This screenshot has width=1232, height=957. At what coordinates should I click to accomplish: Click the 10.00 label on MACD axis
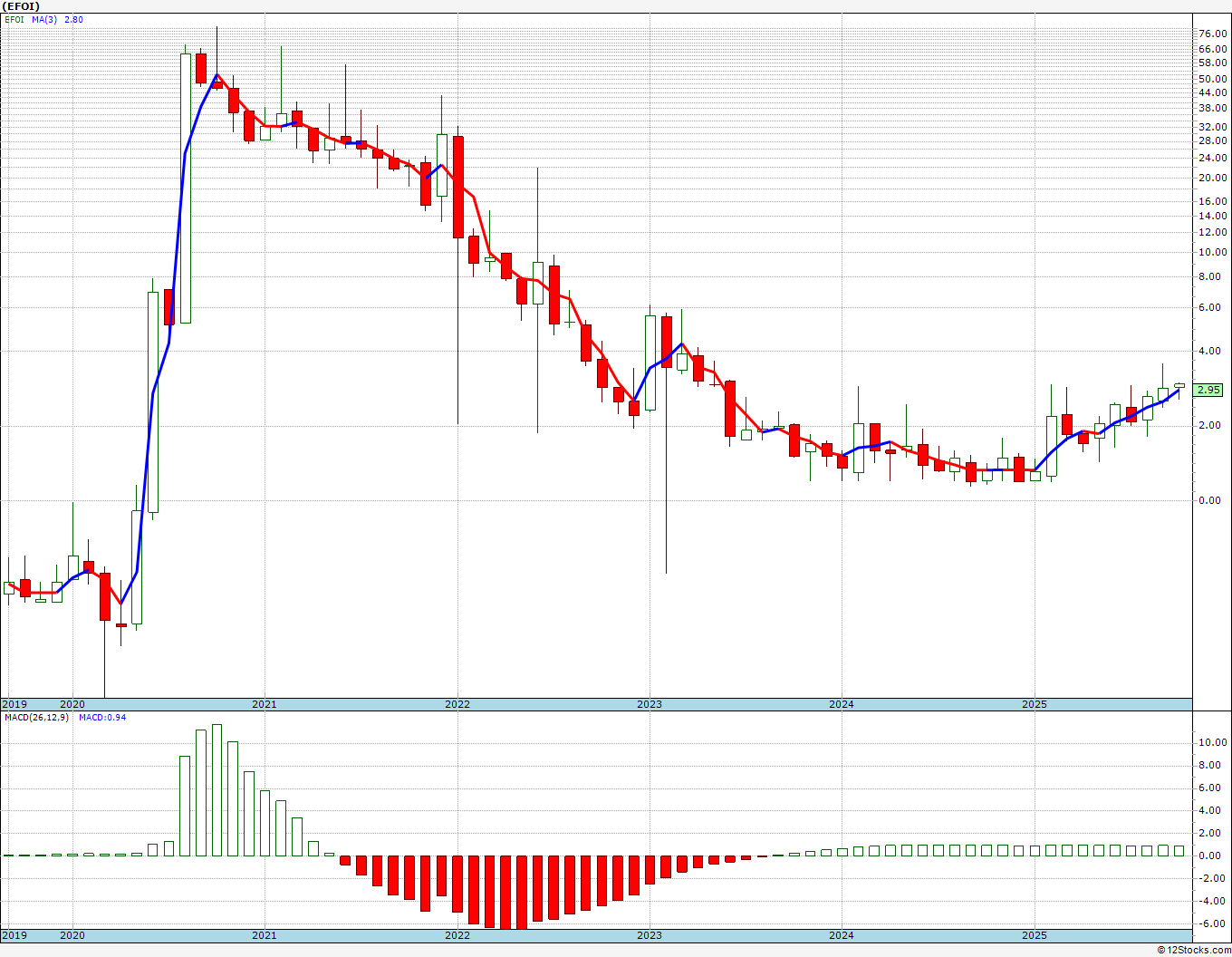pyautogui.click(x=1212, y=743)
